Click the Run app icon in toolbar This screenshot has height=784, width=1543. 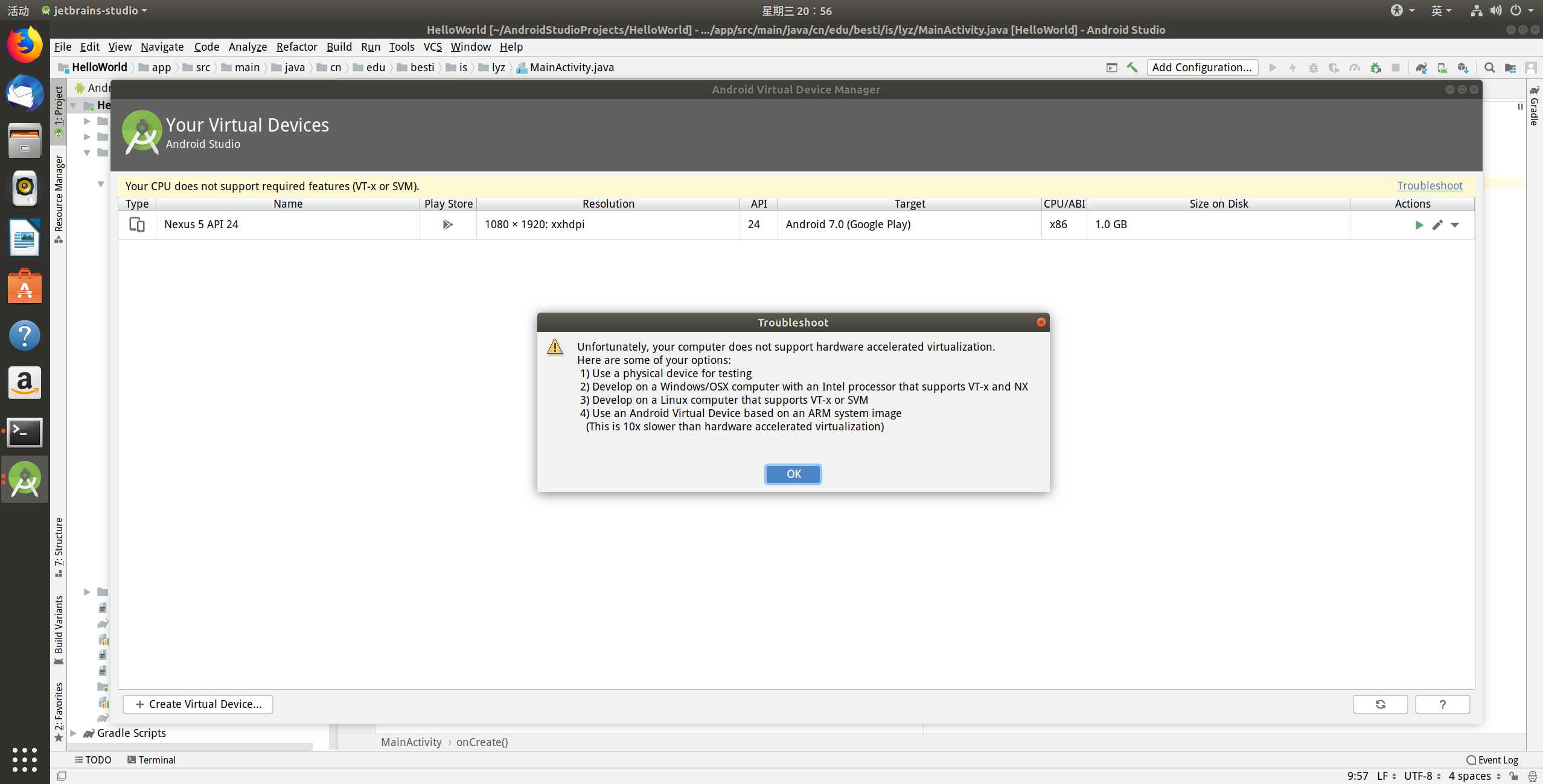point(1272,67)
